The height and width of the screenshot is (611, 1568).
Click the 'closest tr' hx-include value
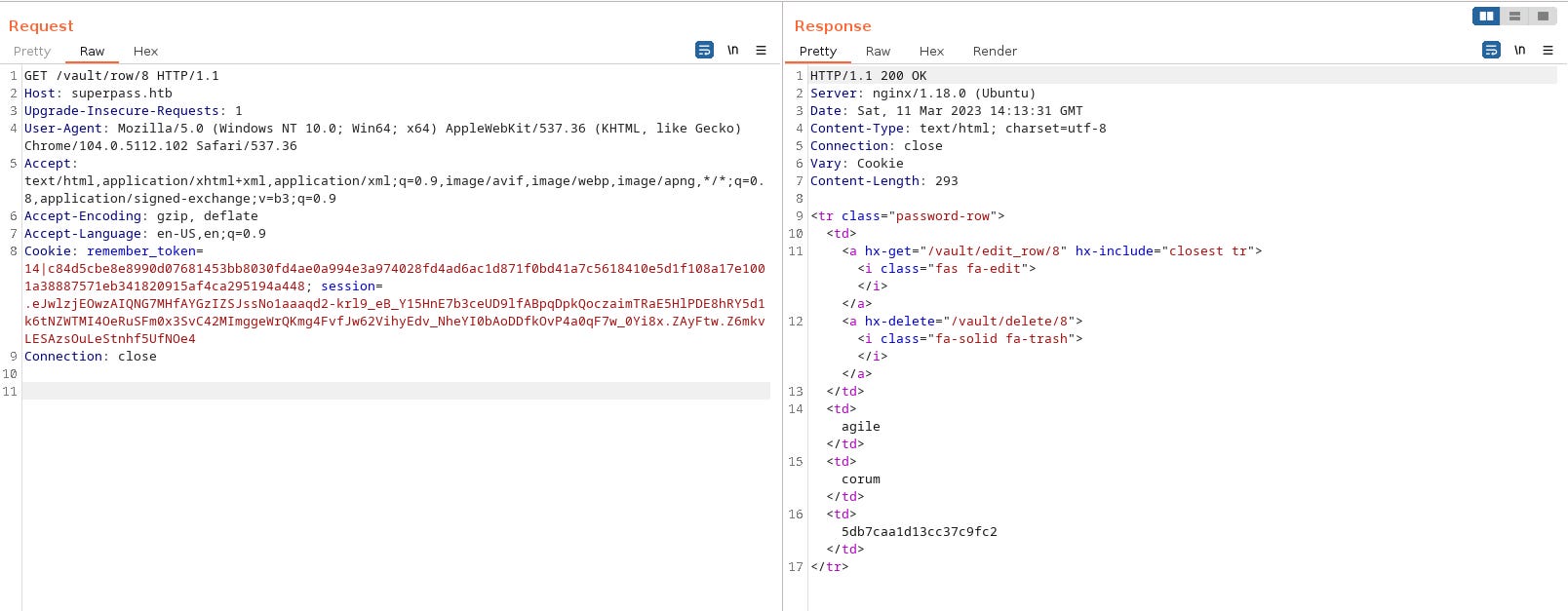click(x=1208, y=251)
